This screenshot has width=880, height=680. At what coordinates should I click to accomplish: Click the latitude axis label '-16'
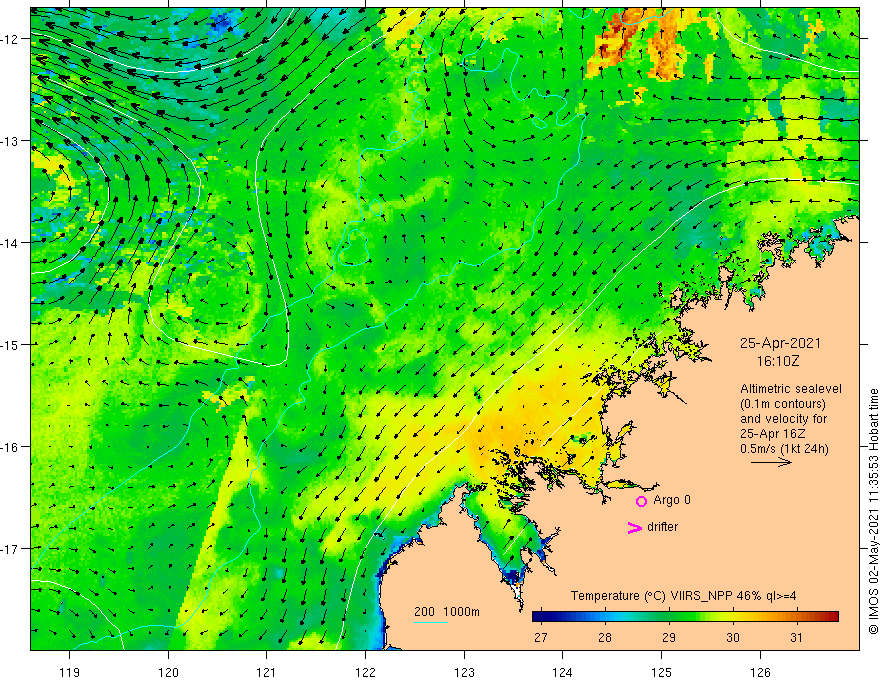point(10,447)
